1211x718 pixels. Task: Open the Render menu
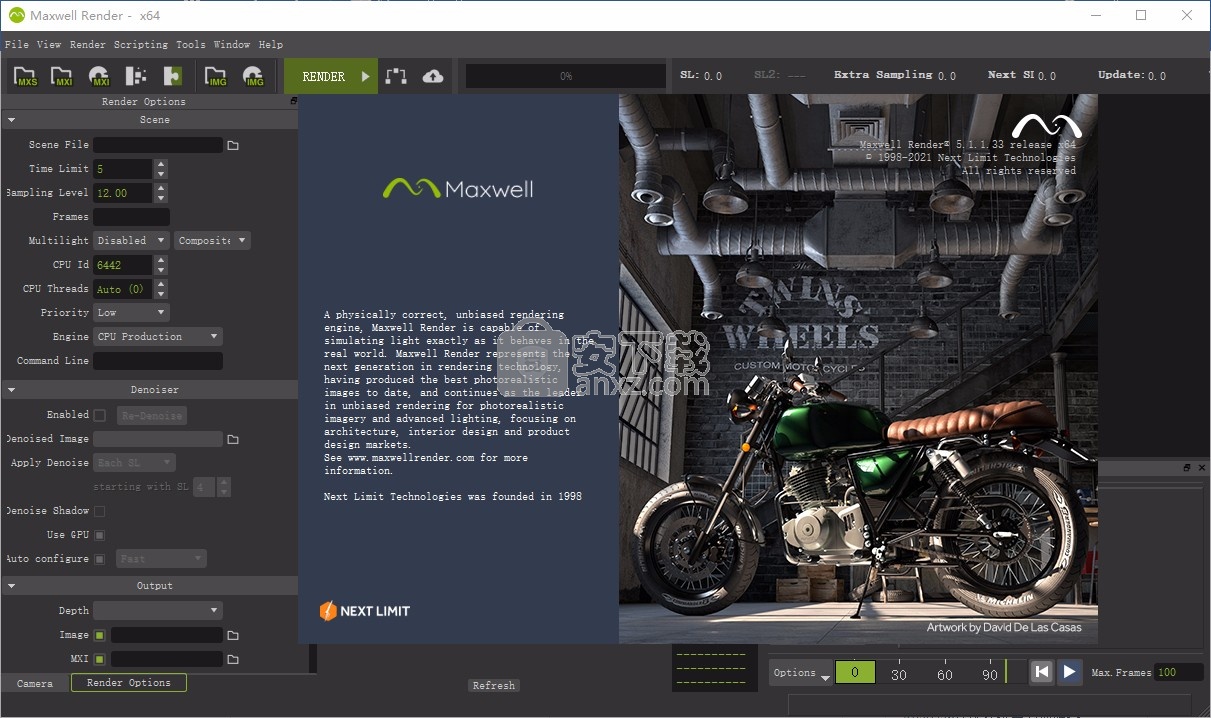click(x=88, y=45)
